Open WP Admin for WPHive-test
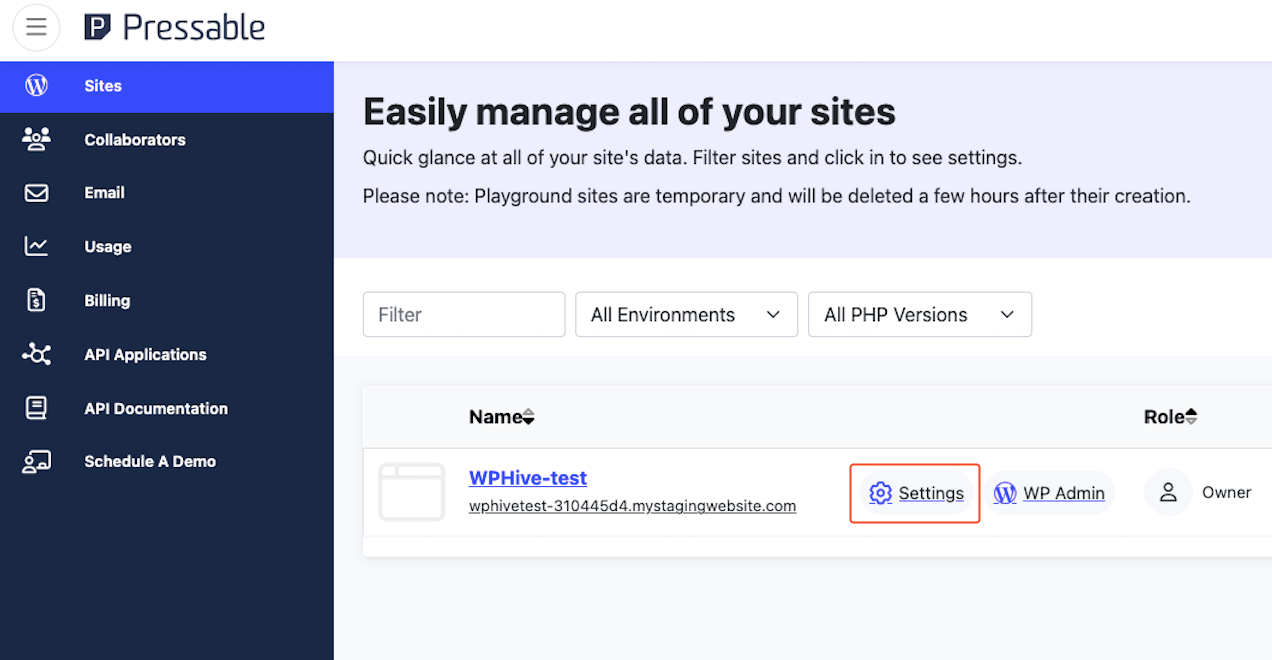The width and height of the screenshot is (1272, 660). coord(1049,493)
